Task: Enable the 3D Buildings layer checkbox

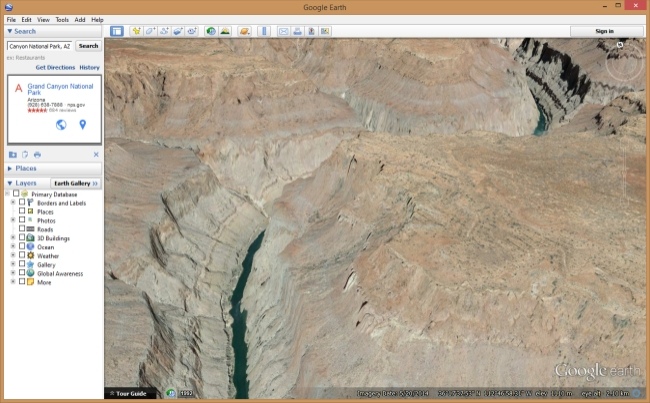Action: coord(22,238)
